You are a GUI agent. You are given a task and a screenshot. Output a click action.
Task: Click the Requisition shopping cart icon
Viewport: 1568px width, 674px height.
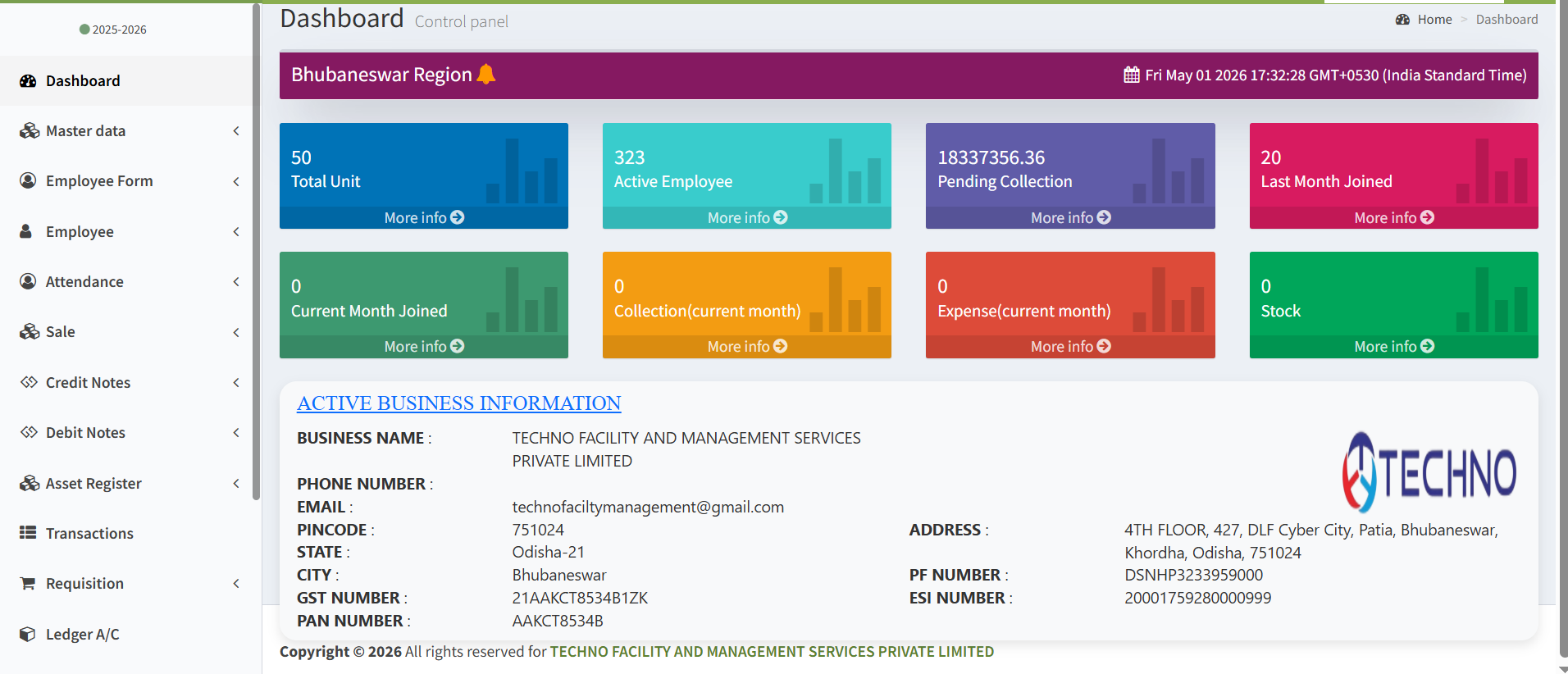click(x=28, y=584)
